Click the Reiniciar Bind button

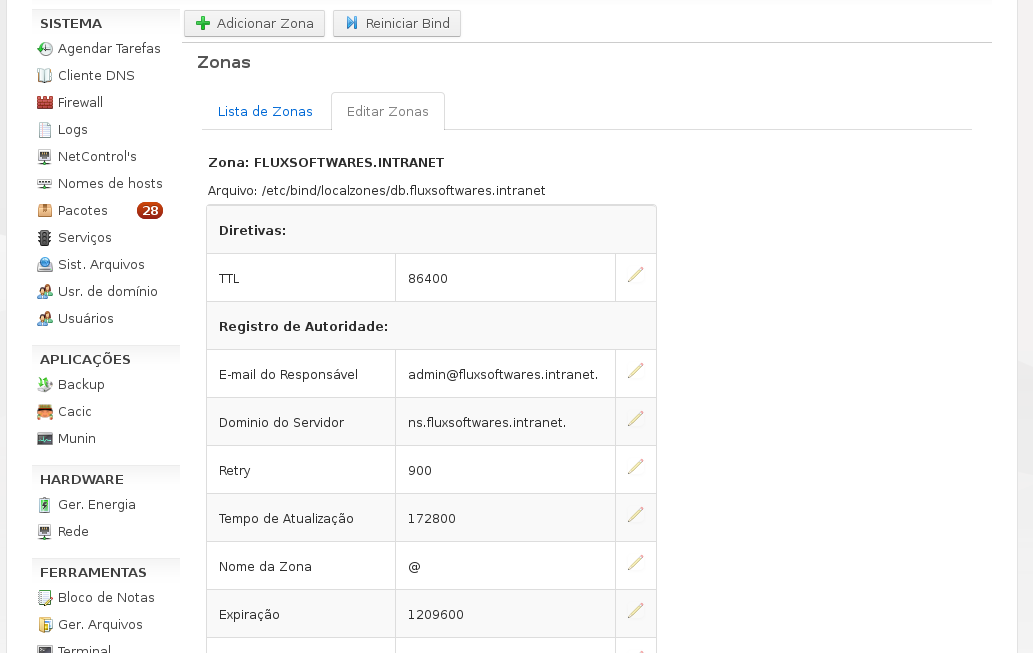[397, 24]
